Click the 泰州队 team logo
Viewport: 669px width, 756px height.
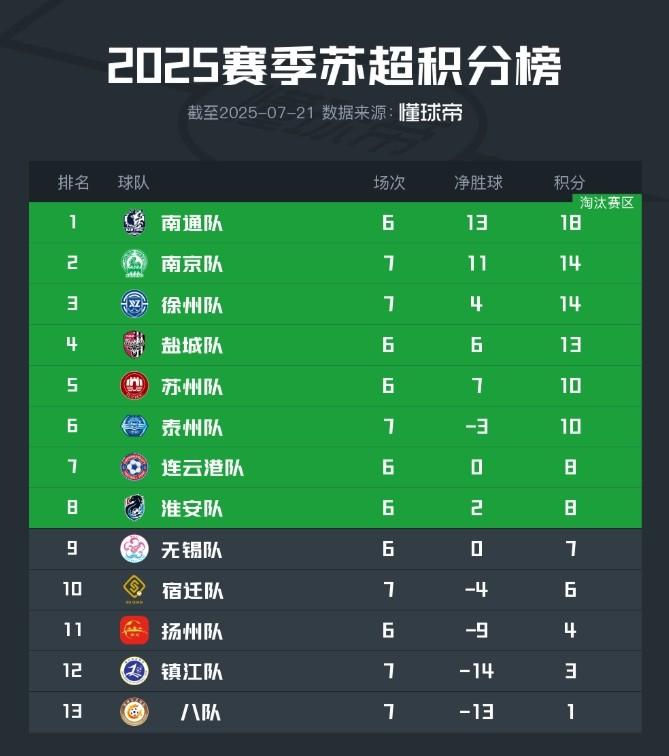134,427
